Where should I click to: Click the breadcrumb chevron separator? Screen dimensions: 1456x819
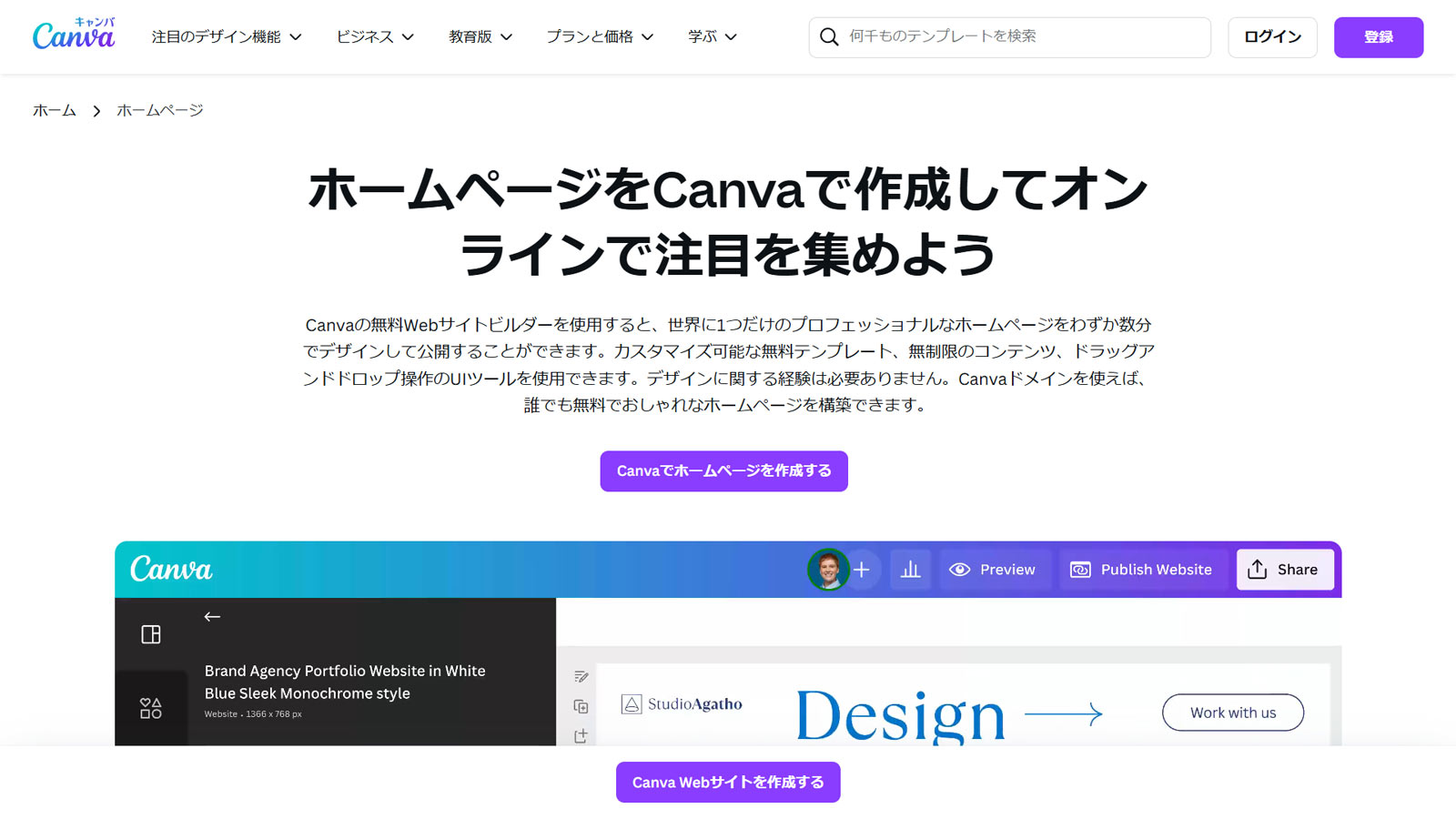(x=96, y=111)
